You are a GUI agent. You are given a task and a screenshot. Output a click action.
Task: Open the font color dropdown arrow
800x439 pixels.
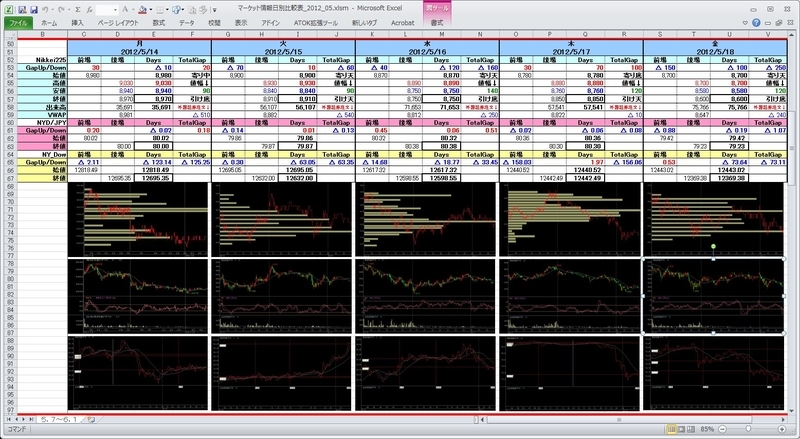point(133,10)
